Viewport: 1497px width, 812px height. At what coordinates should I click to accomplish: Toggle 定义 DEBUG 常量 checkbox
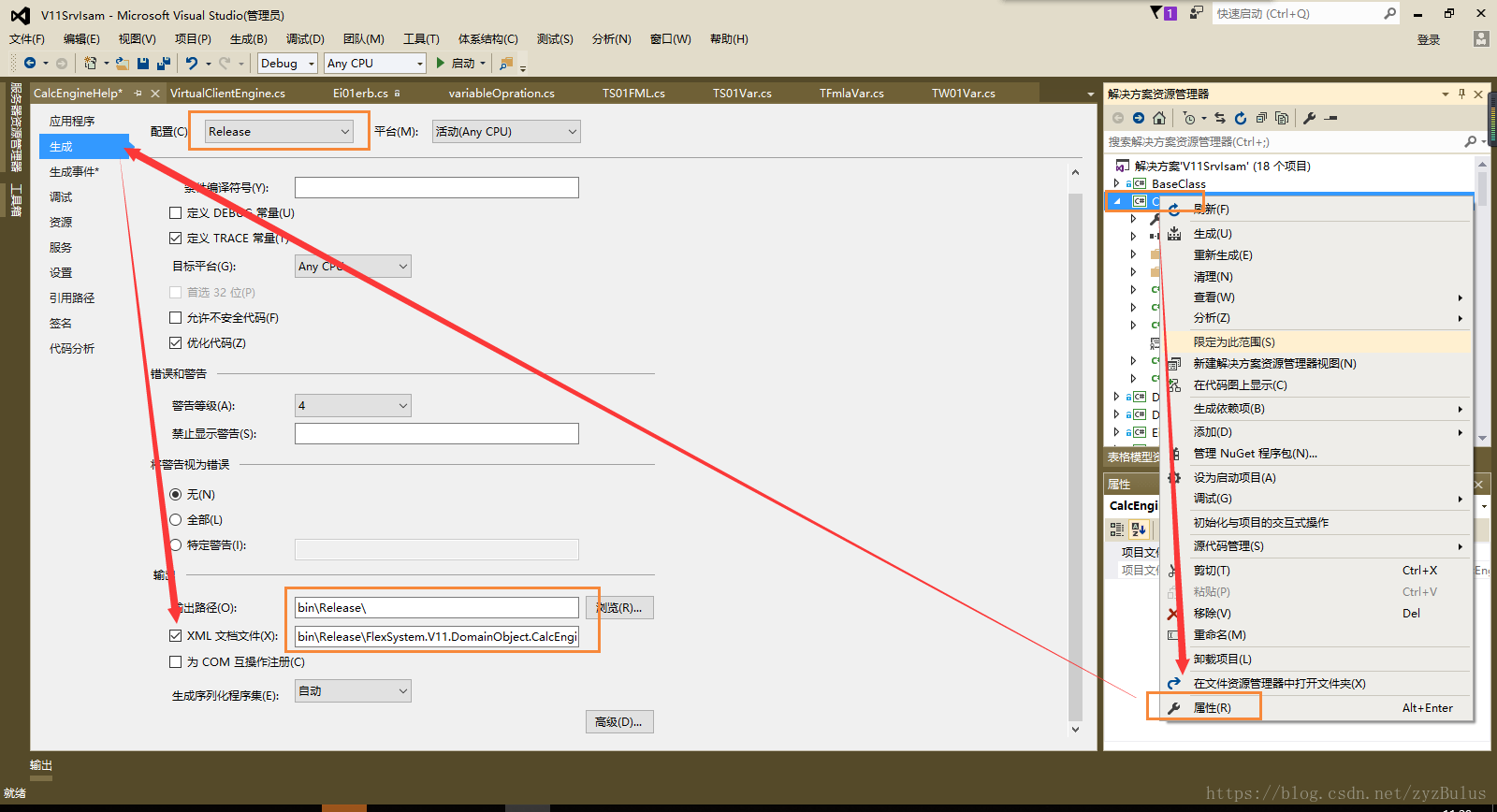175,213
